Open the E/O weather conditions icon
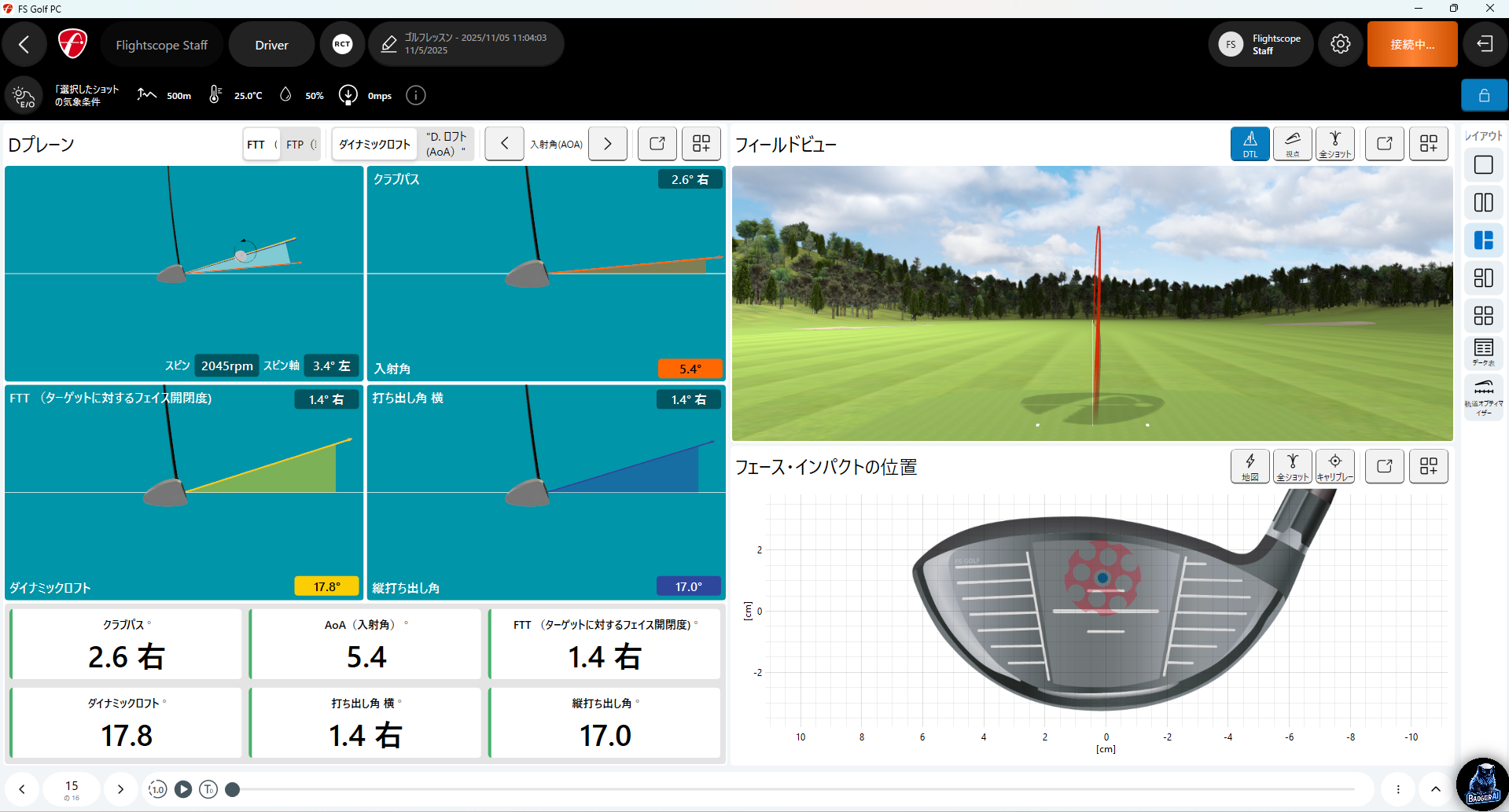Screen dimensions: 1509x812 point(24,96)
